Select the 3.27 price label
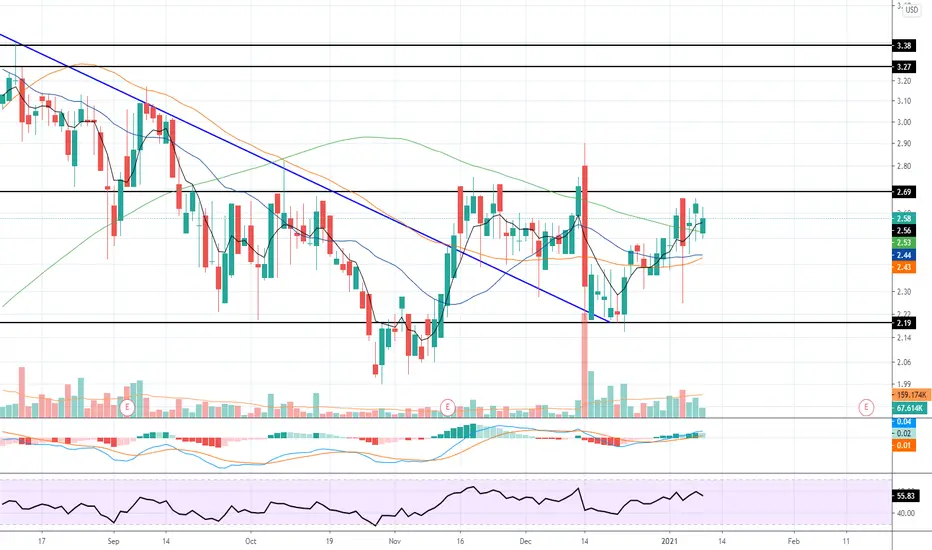 pos(903,67)
